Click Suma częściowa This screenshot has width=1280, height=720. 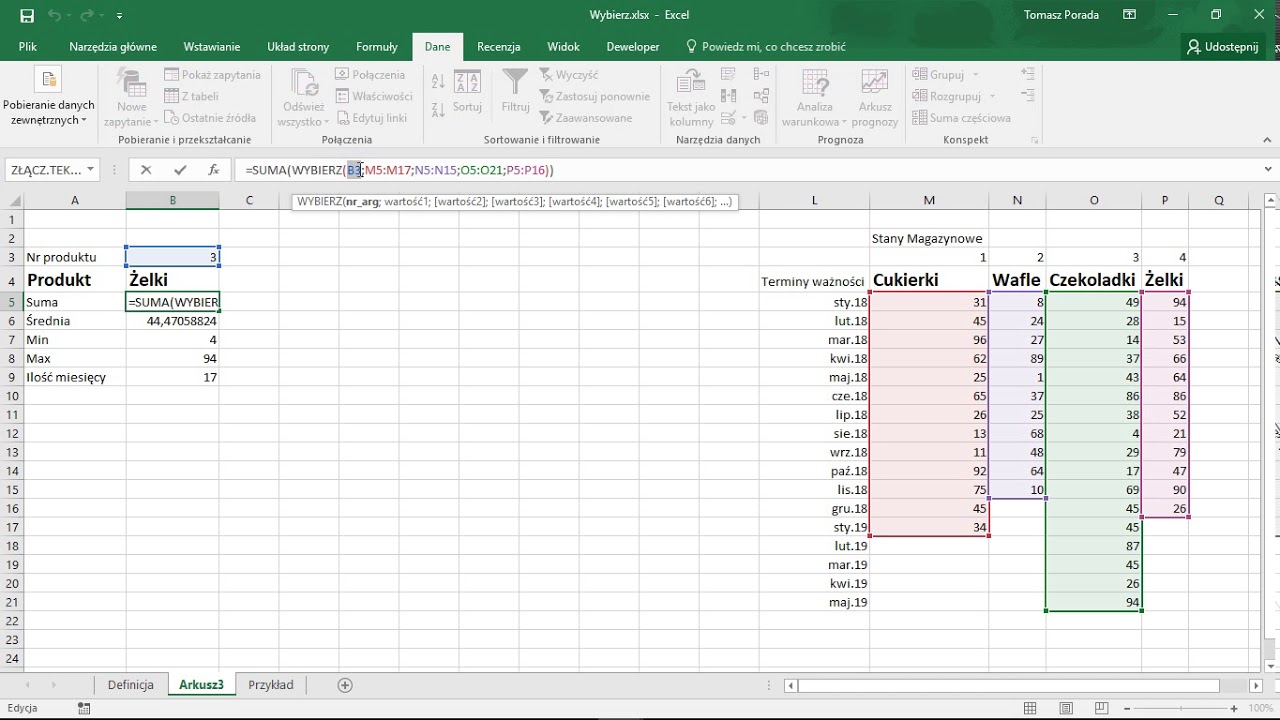click(961, 118)
